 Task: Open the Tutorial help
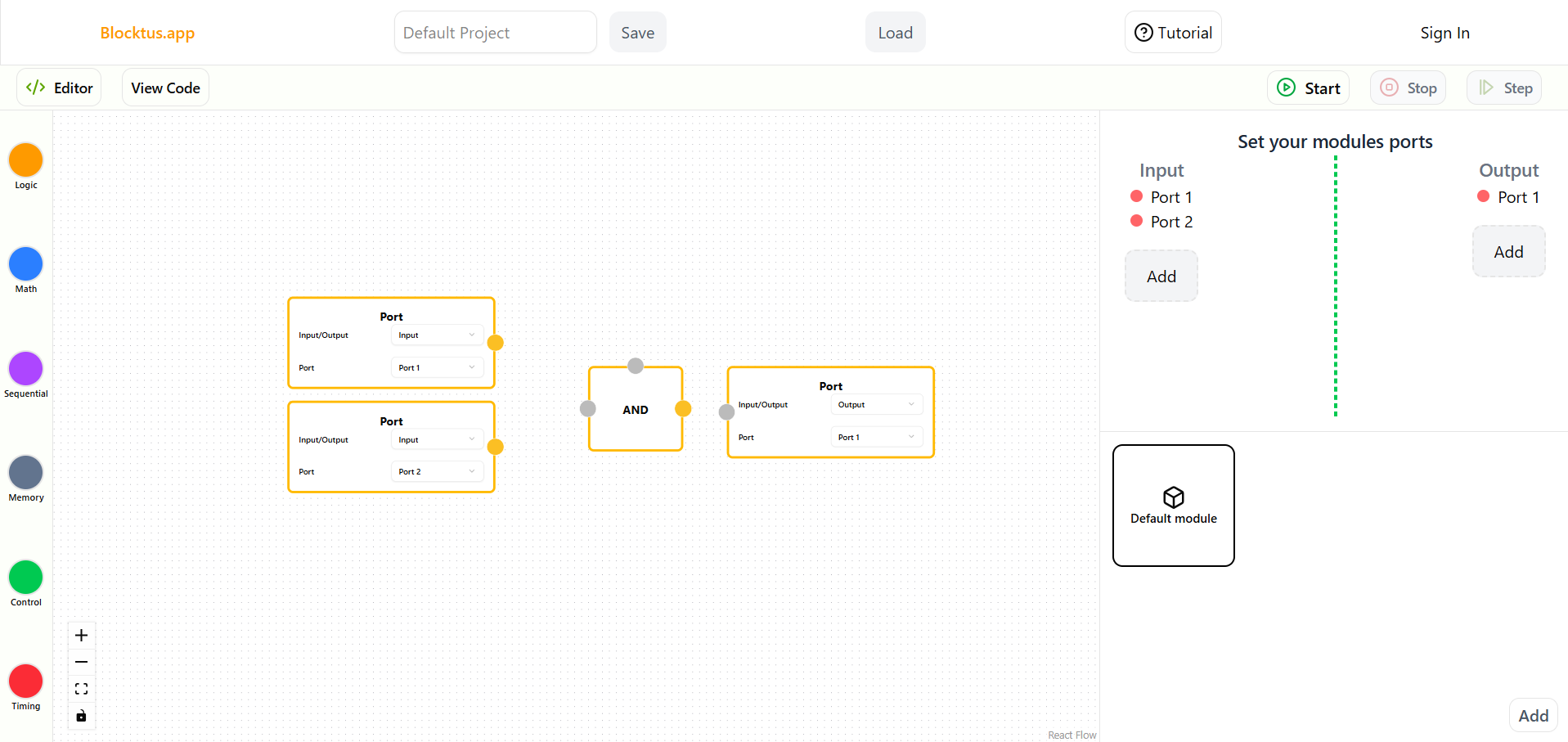pos(1173,33)
